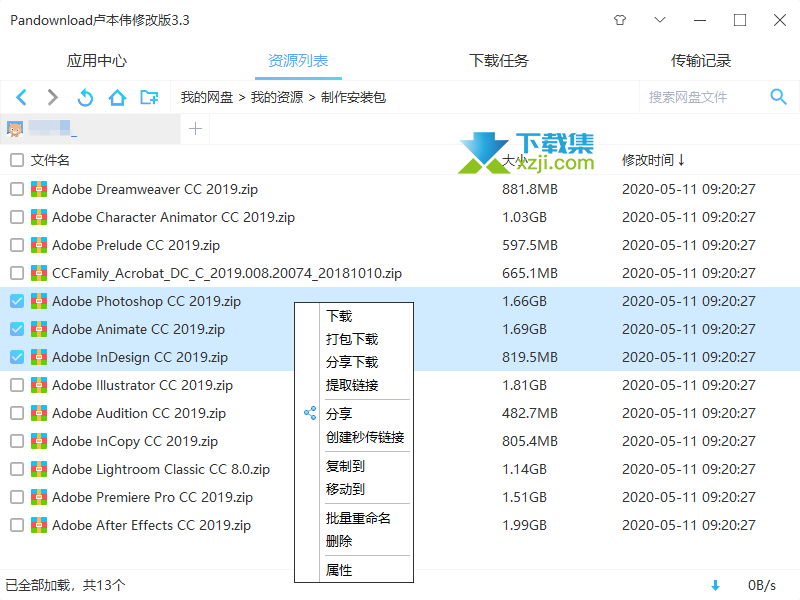Switch to the 传输记录 tab
The width and height of the screenshot is (800, 600).
701,61
